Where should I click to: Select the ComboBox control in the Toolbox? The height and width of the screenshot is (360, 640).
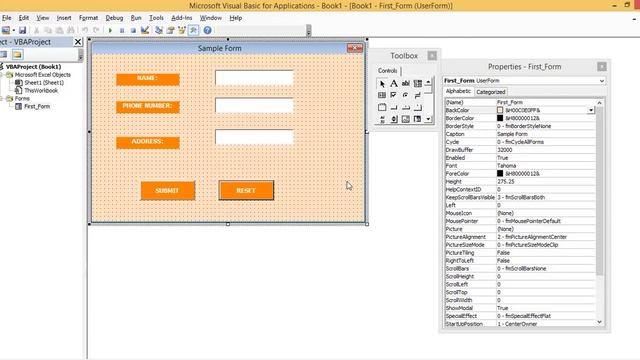[x=418, y=84]
